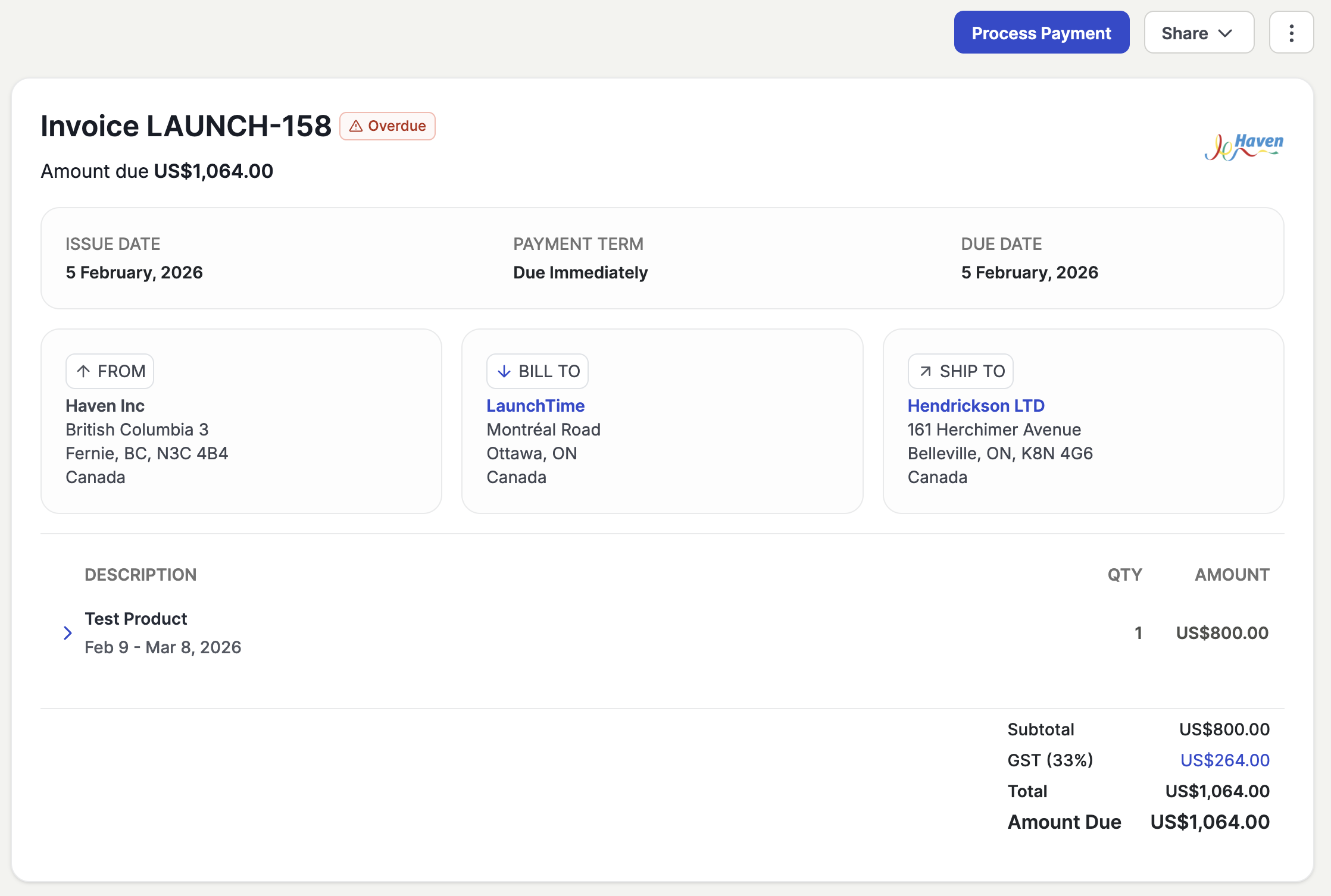Screen dimensions: 1331x896
Task: Click the Overdue warning triangle icon
Action: click(x=356, y=126)
